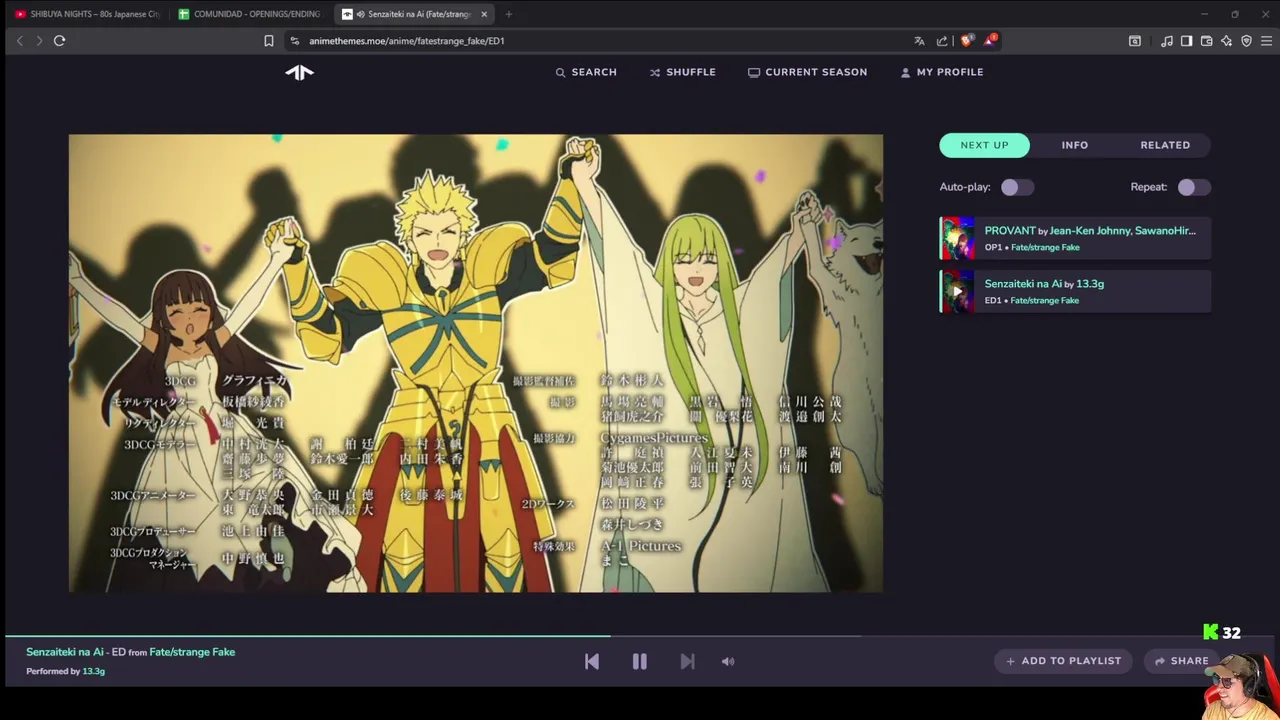The height and width of the screenshot is (720, 1280).
Task: Reload the current page
Action: [x=59, y=41]
